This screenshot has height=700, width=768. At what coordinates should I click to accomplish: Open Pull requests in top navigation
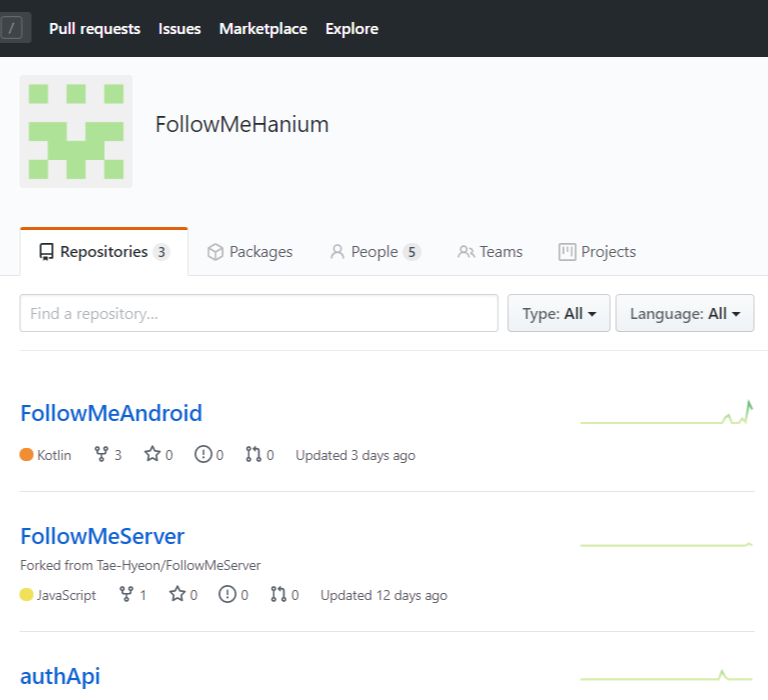[x=95, y=29]
